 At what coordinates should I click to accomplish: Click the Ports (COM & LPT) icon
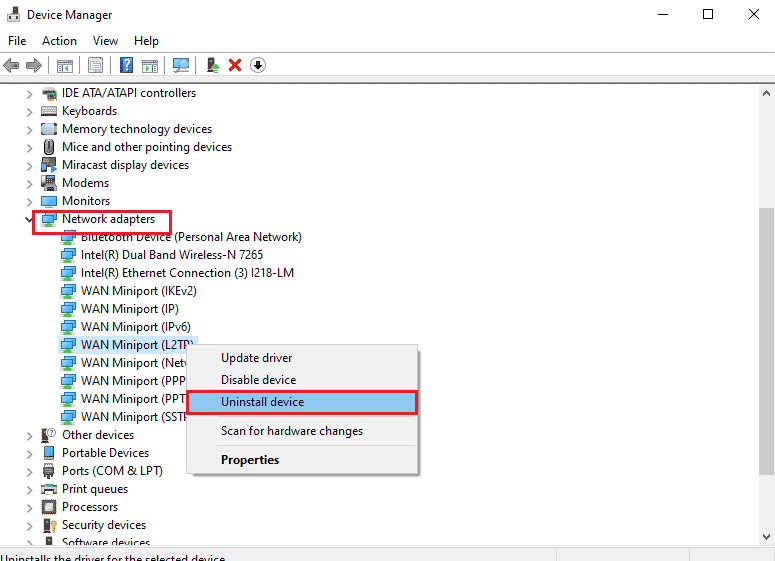click(48, 471)
